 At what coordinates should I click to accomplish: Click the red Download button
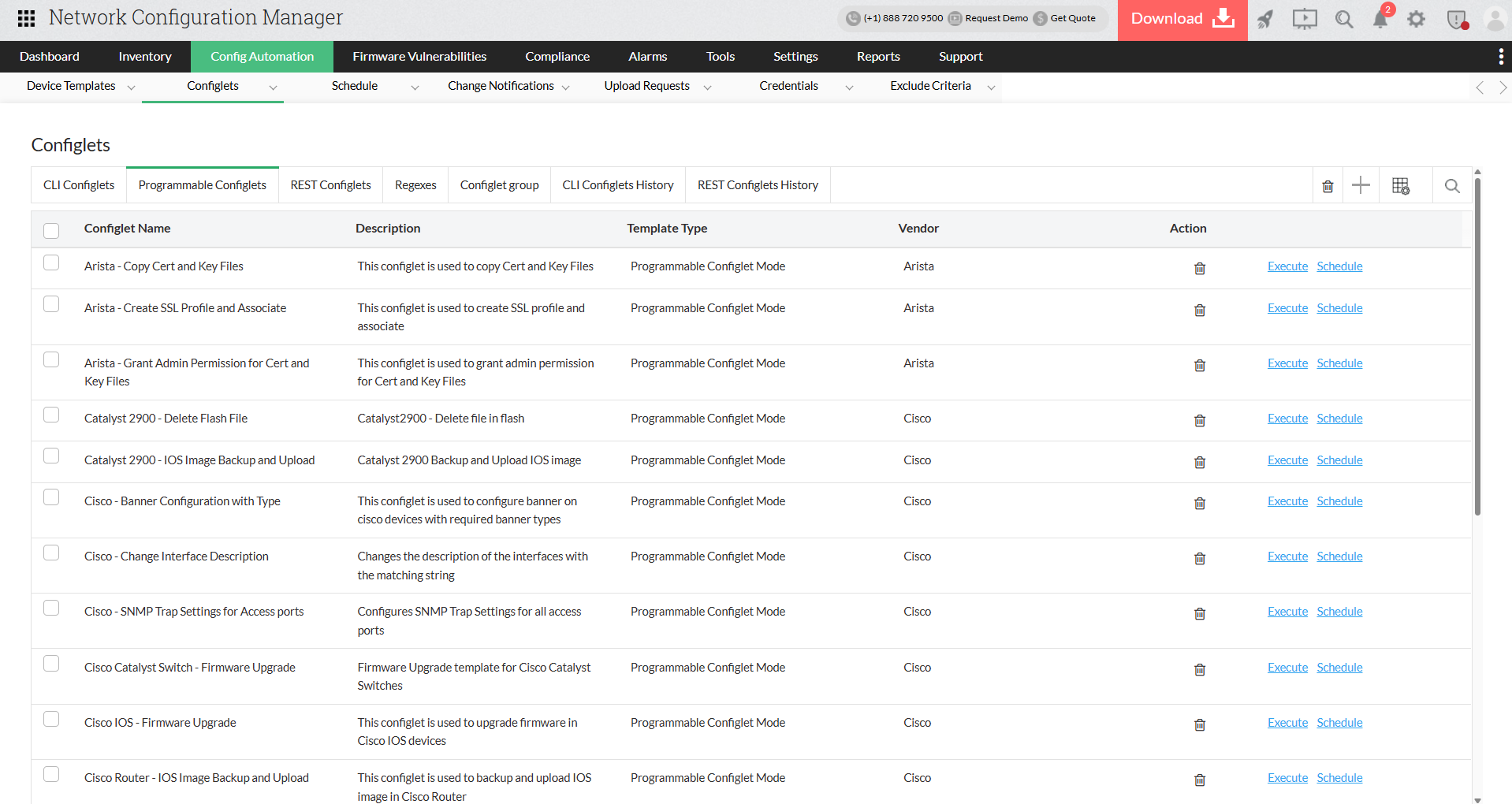coord(1181,19)
